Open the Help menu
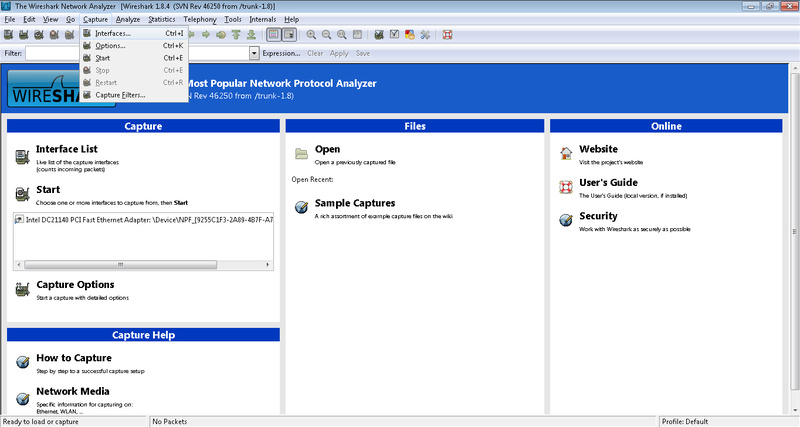Viewport: 800px width, 427px height. [x=291, y=19]
